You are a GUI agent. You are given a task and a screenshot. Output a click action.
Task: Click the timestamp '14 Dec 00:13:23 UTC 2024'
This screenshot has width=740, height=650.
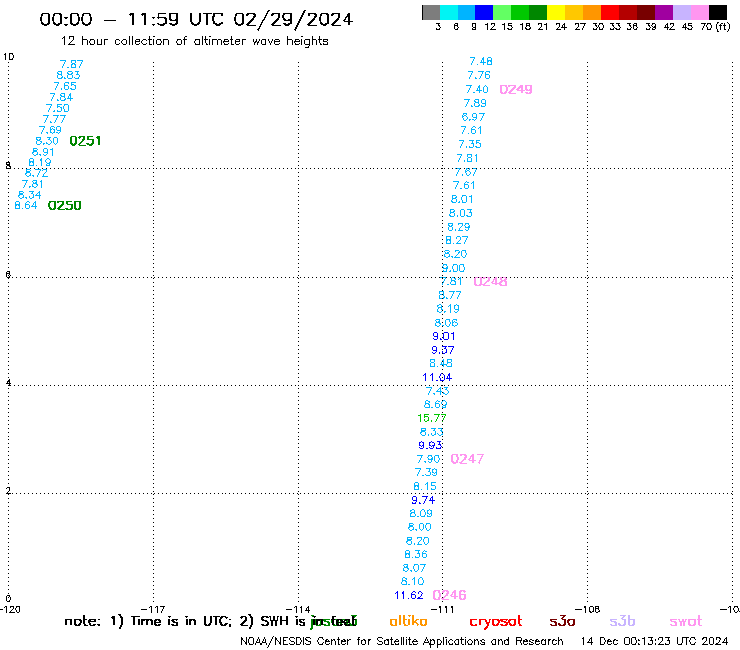point(655,642)
